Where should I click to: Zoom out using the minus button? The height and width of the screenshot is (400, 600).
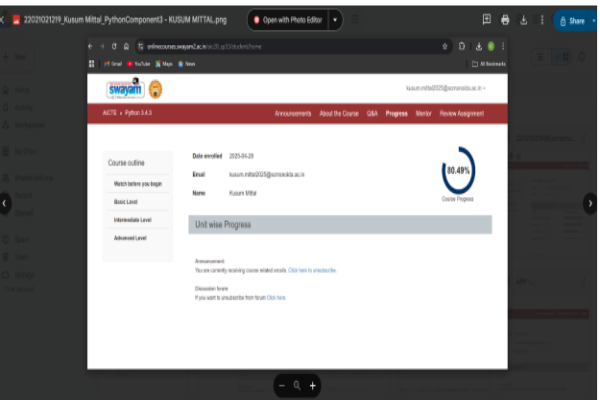[x=283, y=385]
